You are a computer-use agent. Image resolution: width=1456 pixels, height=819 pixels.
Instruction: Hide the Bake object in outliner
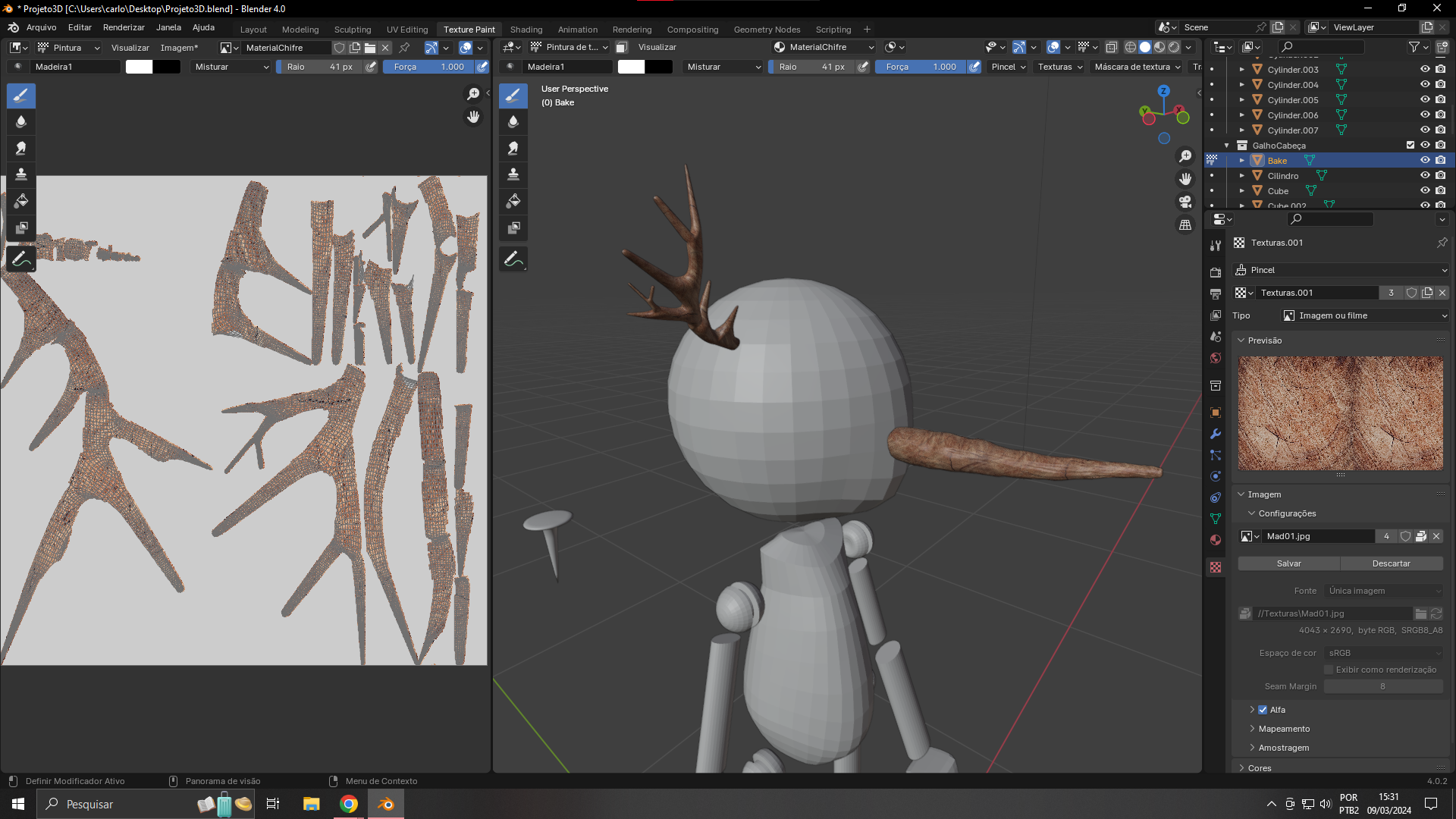tap(1425, 160)
